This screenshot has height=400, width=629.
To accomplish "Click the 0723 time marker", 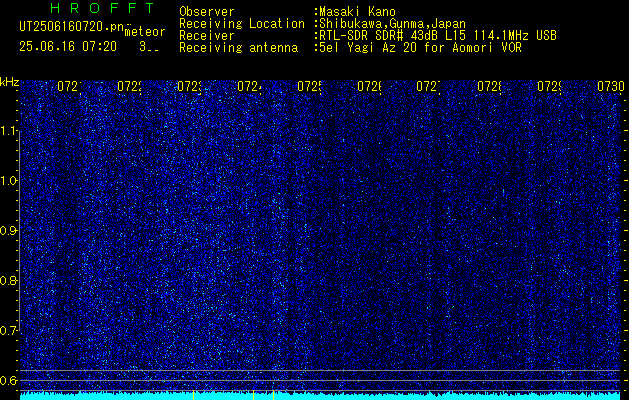I will [x=189, y=86].
